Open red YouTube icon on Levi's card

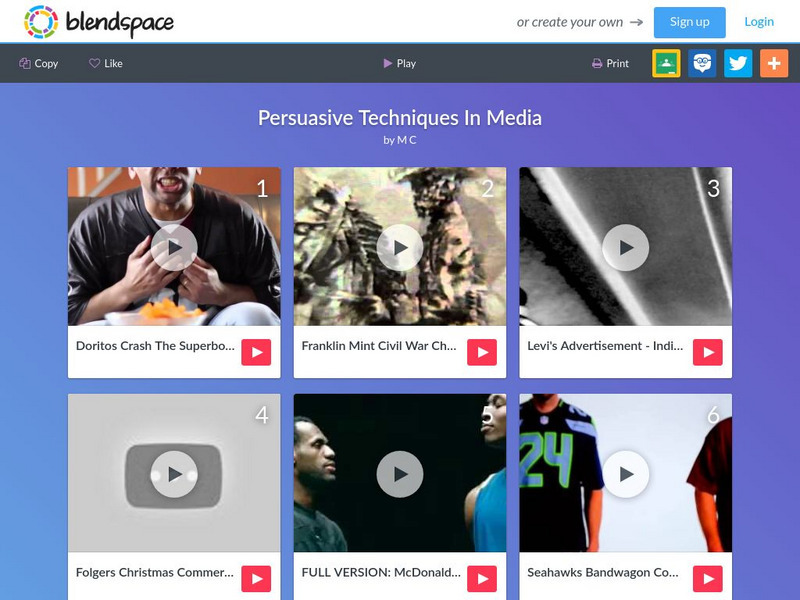(x=708, y=352)
